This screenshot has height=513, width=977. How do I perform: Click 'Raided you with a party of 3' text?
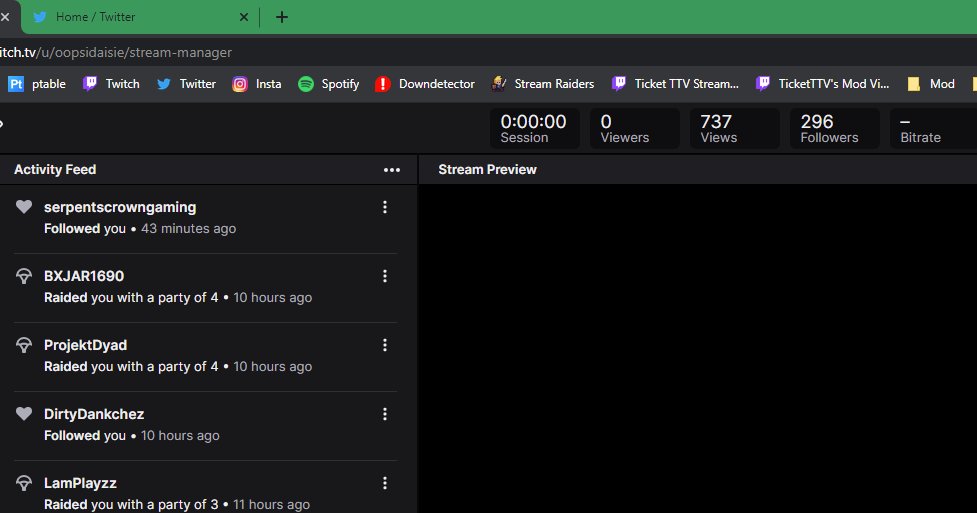tap(131, 504)
